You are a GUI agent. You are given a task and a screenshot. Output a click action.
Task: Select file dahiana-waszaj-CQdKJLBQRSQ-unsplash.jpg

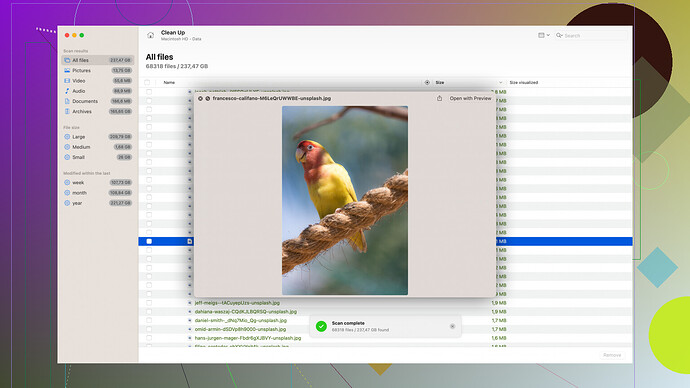coord(246,311)
